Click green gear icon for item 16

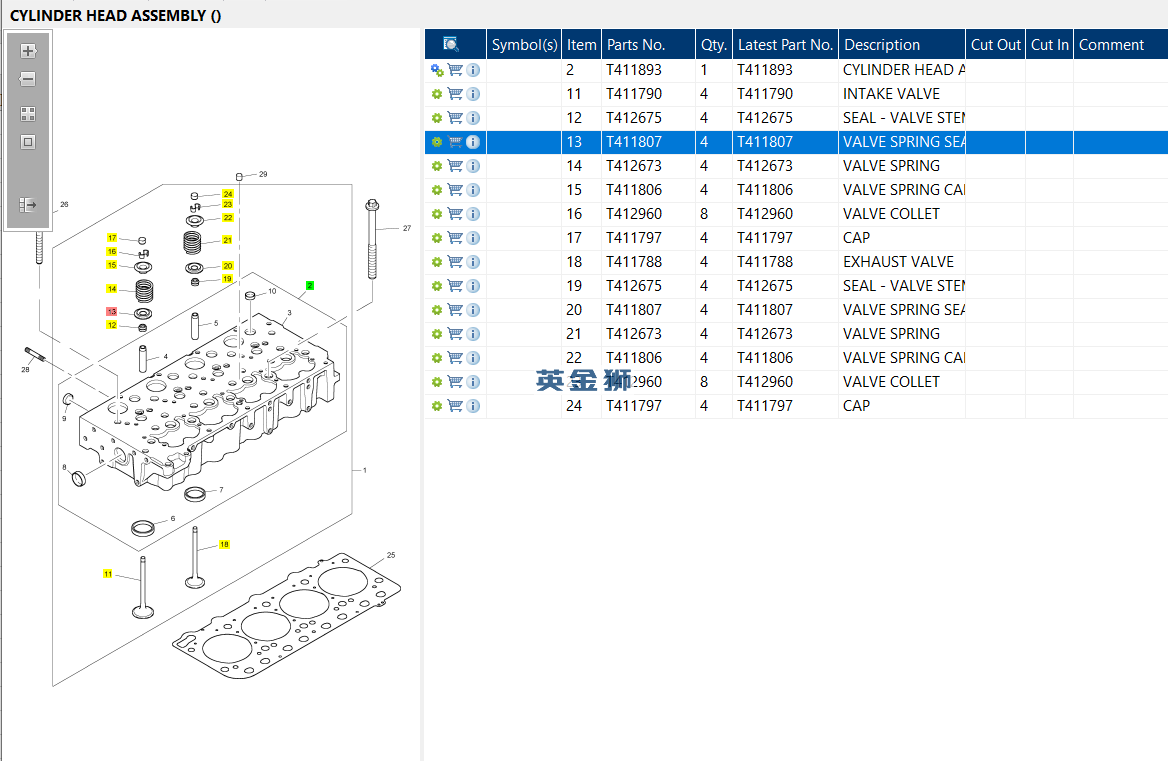[437, 214]
